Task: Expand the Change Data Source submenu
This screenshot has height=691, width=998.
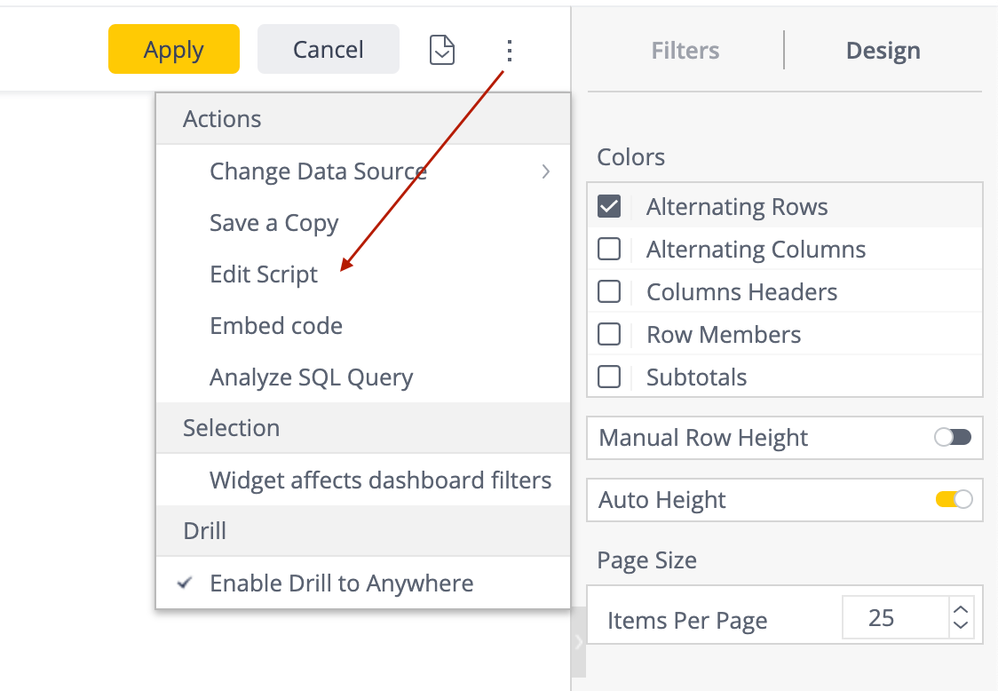Action: tap(318, 171)
